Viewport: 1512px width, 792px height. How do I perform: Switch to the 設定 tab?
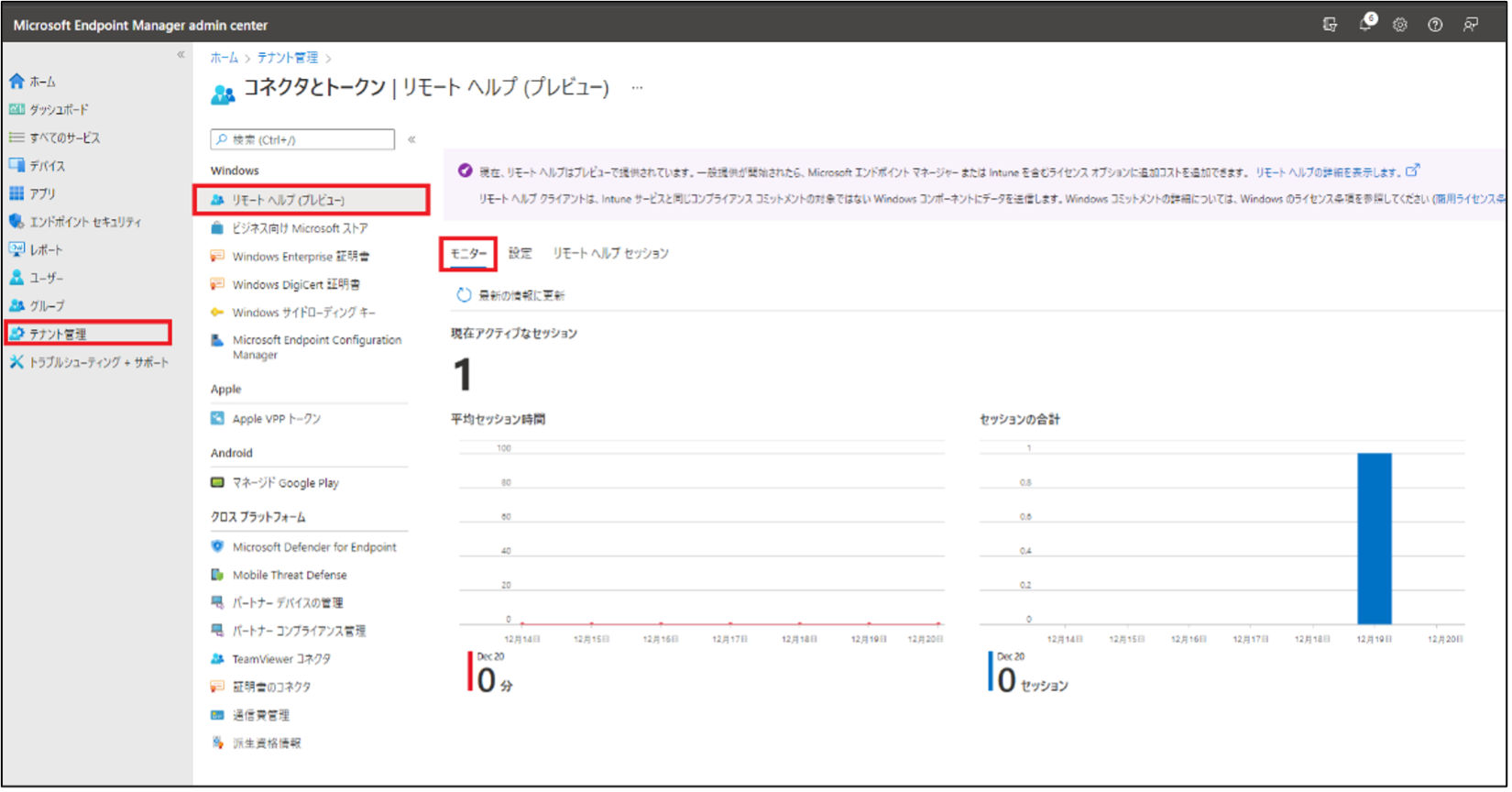pos(520,254)
